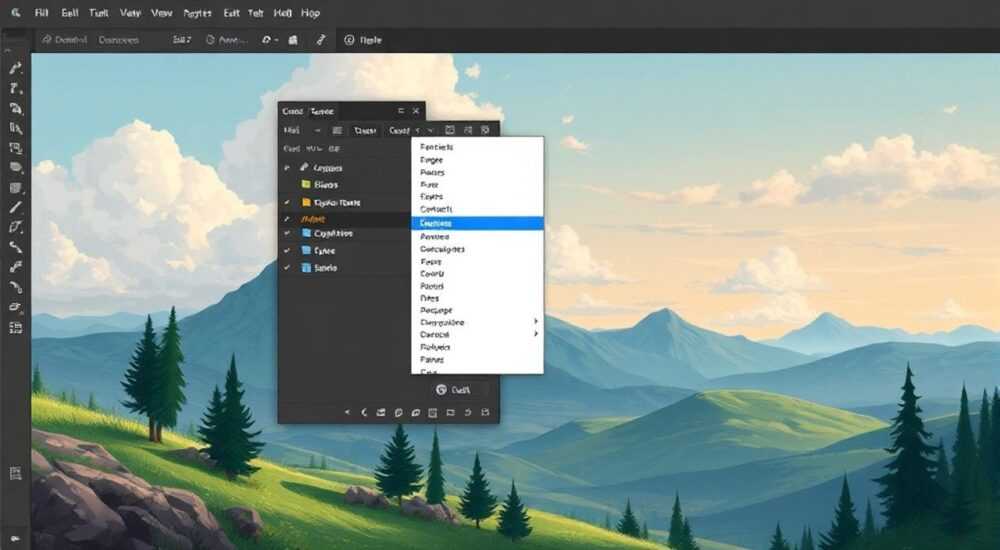Click the crescent icon in the panel's bottom row
The width and height of the screenshot is (1000, 550).
coord(364,413)
